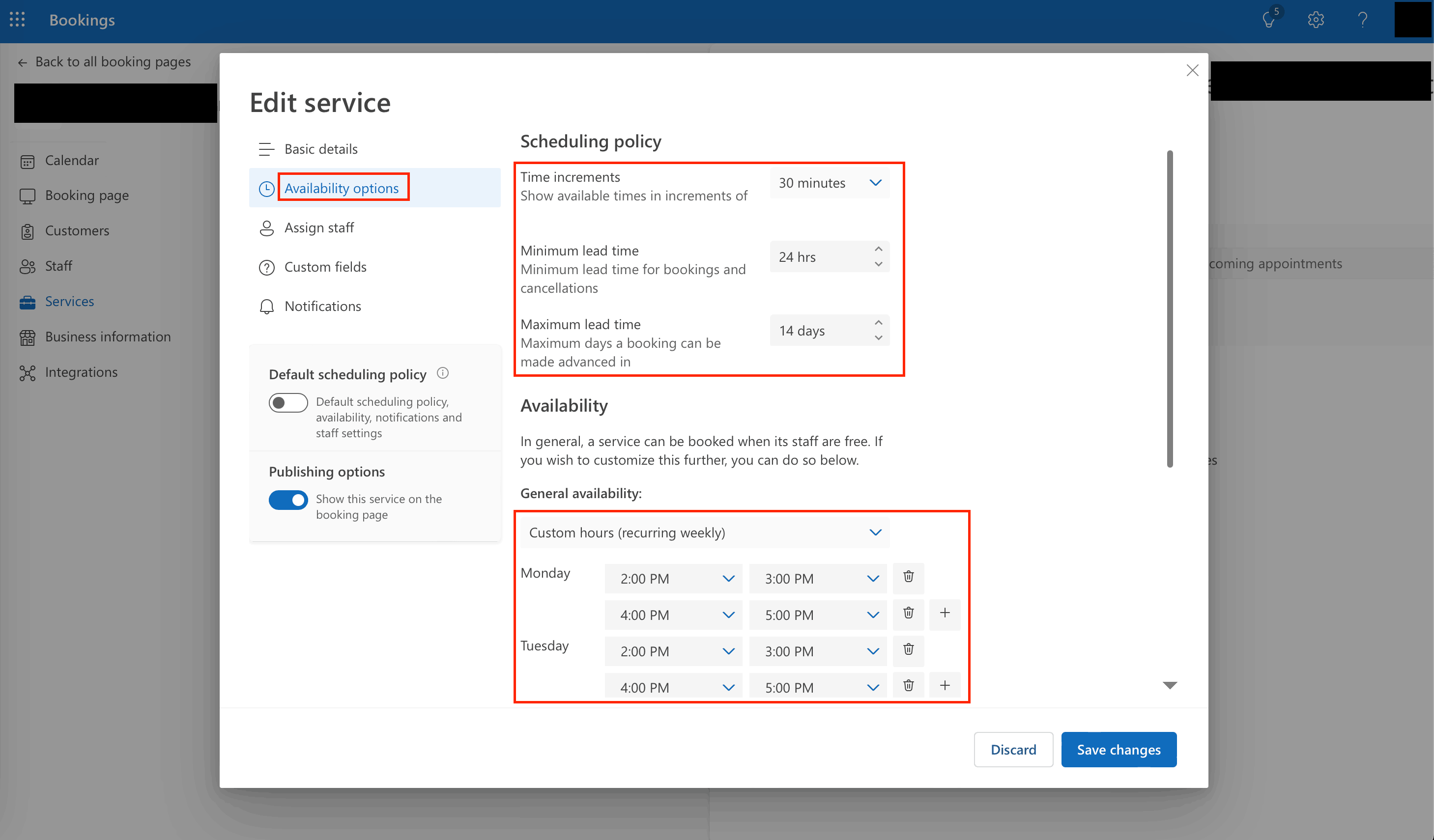Open the lightbulb notifications icon
The height and width of the screenshot is (840, 1434).
pos(1269,19)
